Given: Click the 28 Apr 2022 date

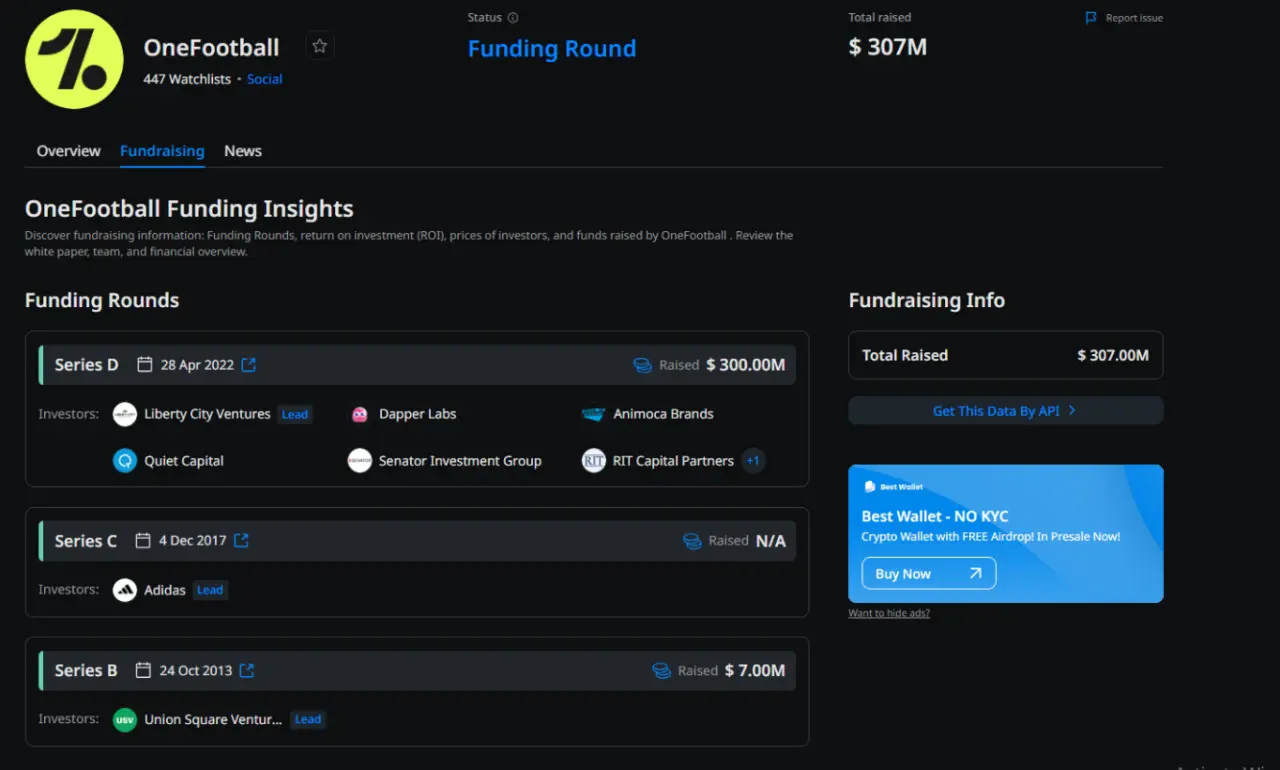Looking at the screenshot, I should [x=197, y=365].
